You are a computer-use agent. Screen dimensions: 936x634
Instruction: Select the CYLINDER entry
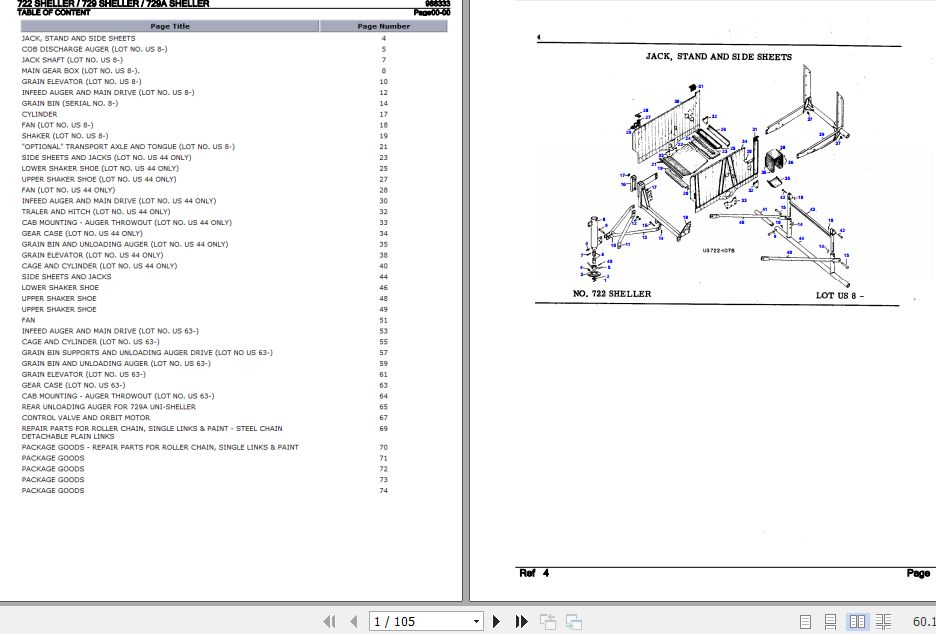click(39, 114)
